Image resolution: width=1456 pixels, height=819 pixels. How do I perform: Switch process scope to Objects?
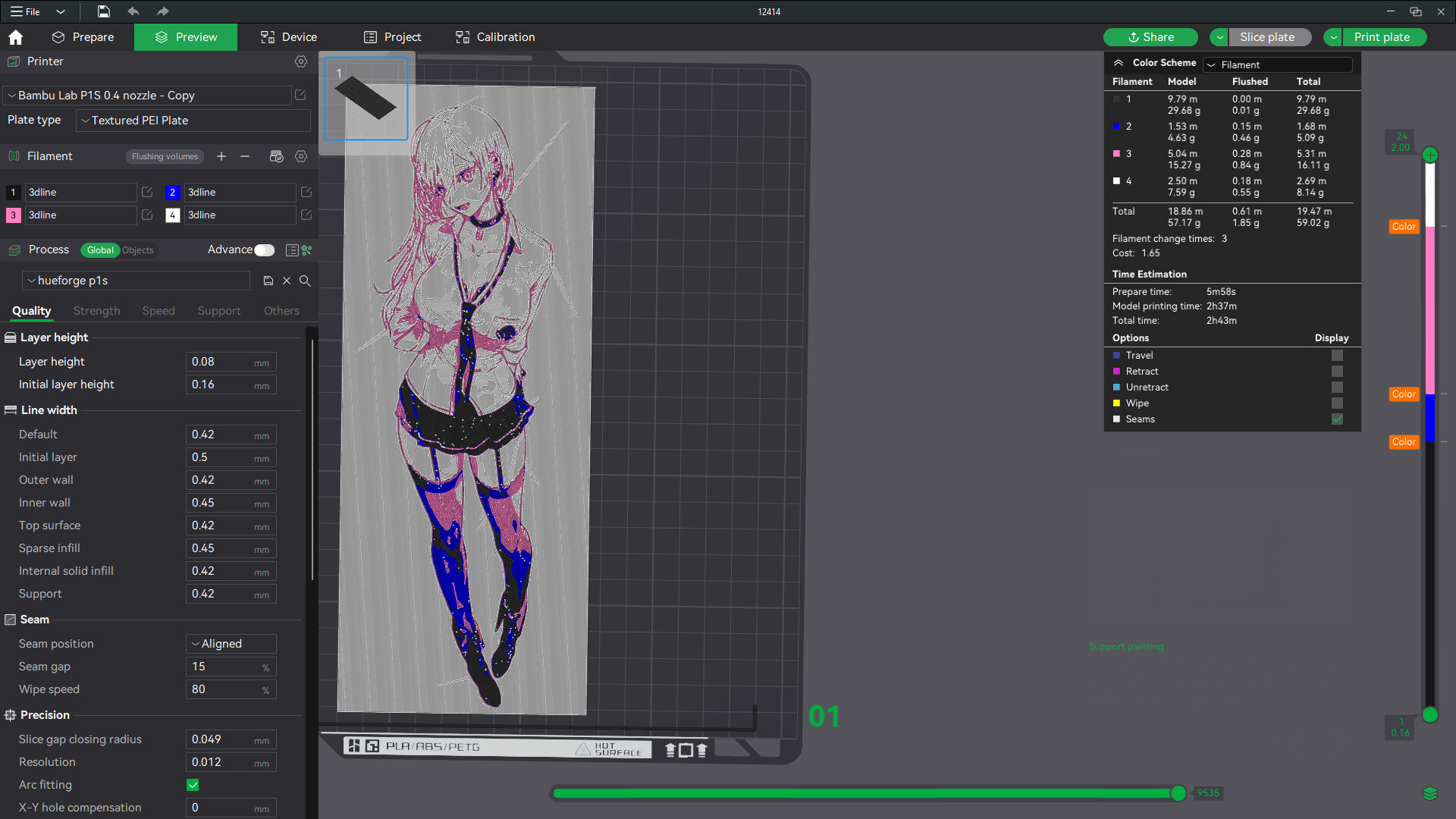click(138, 250)
